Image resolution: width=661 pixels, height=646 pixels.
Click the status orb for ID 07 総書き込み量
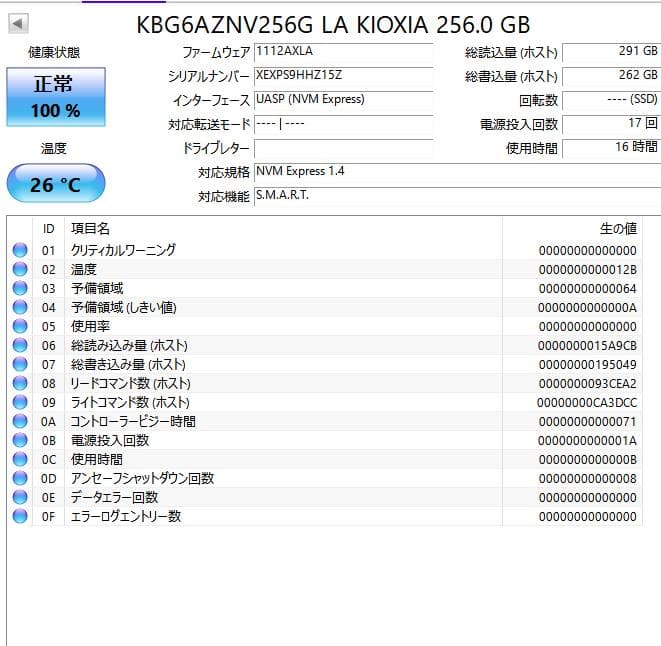[x=20, y=364]
